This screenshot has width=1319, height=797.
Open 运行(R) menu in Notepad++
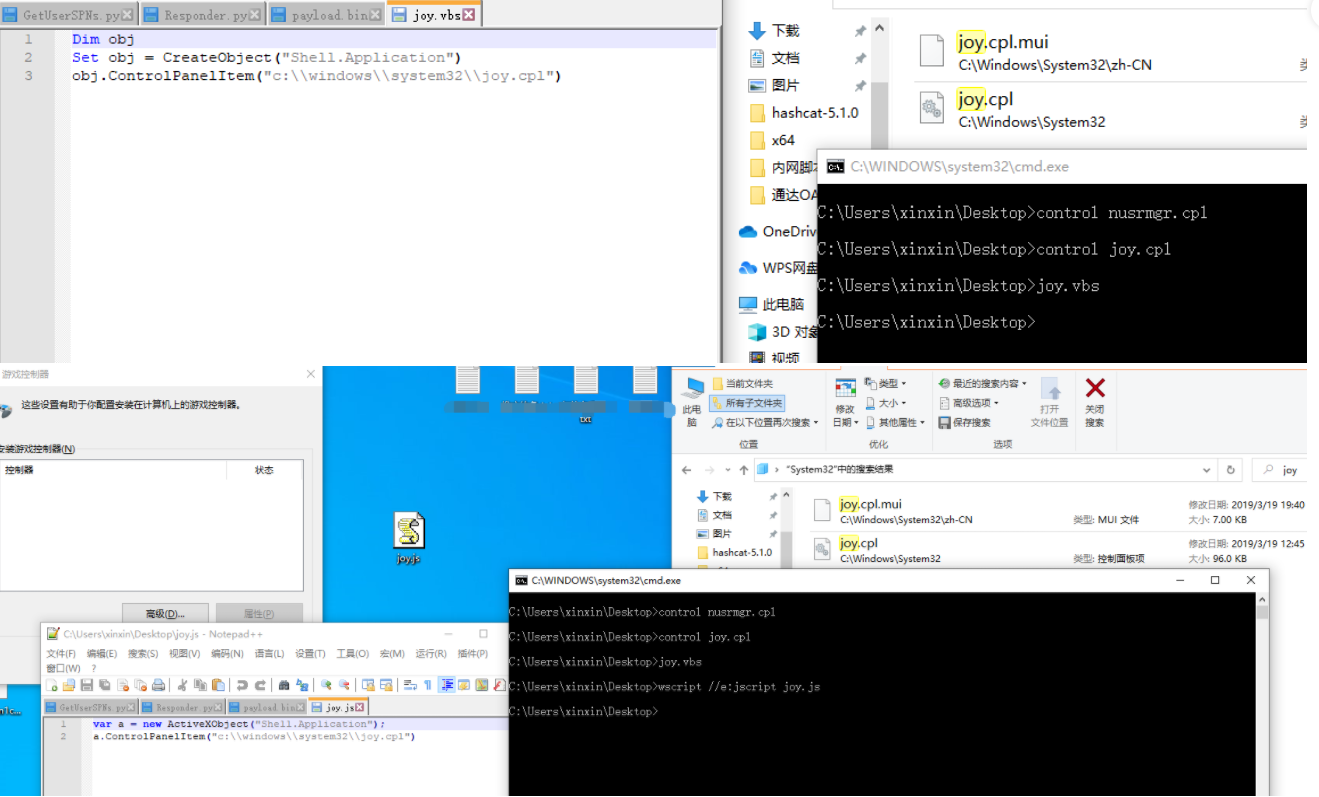tap(431, 654)
